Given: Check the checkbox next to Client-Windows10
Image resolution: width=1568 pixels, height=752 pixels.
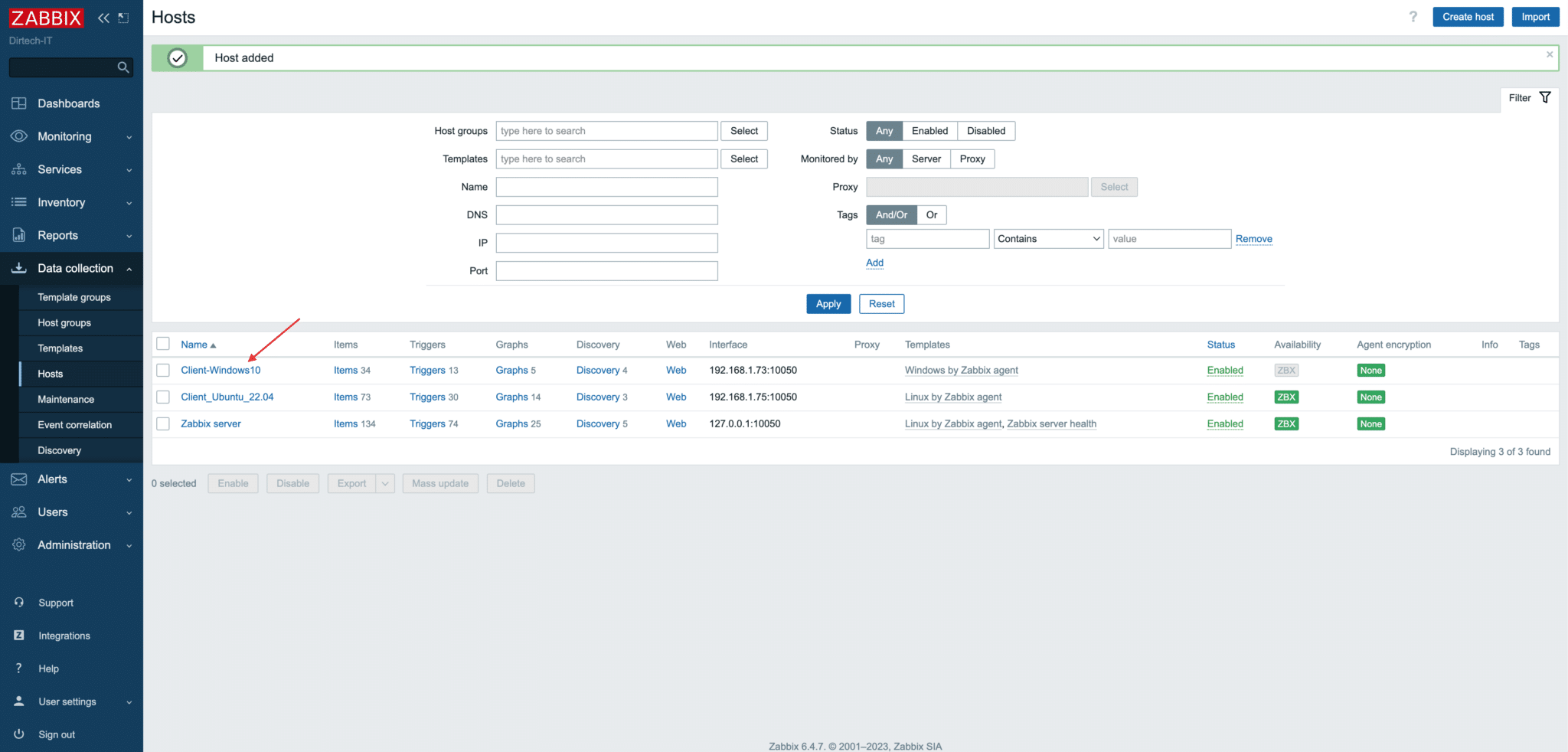Looking at the screenshot, I should 163,370.
